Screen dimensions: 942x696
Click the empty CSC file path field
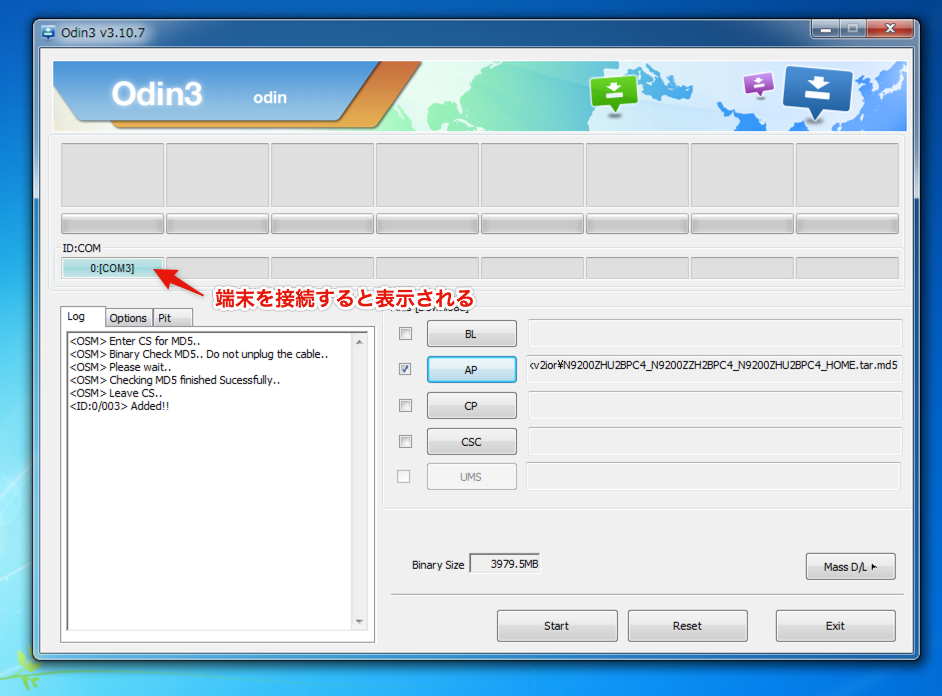pos(714,441)
